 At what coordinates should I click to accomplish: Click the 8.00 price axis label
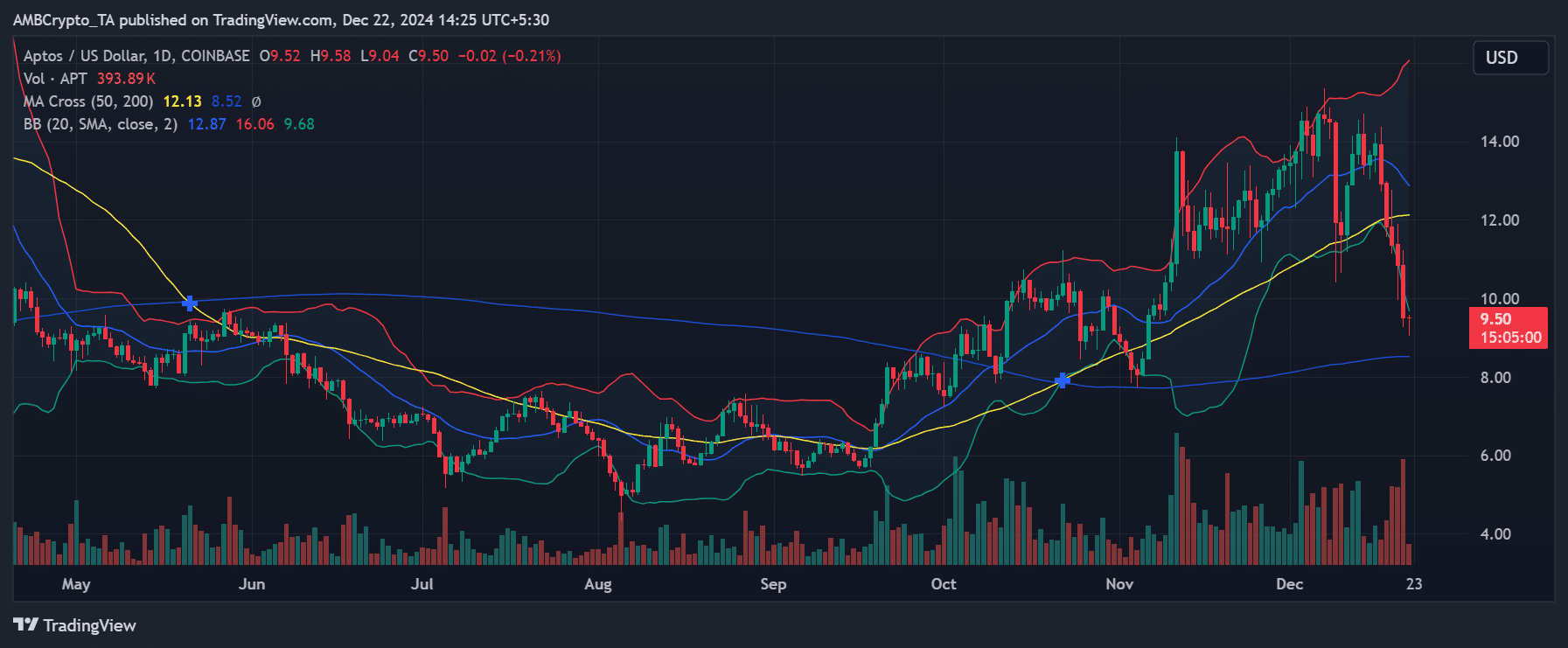pyautogui.click(x=1495, y=378)
